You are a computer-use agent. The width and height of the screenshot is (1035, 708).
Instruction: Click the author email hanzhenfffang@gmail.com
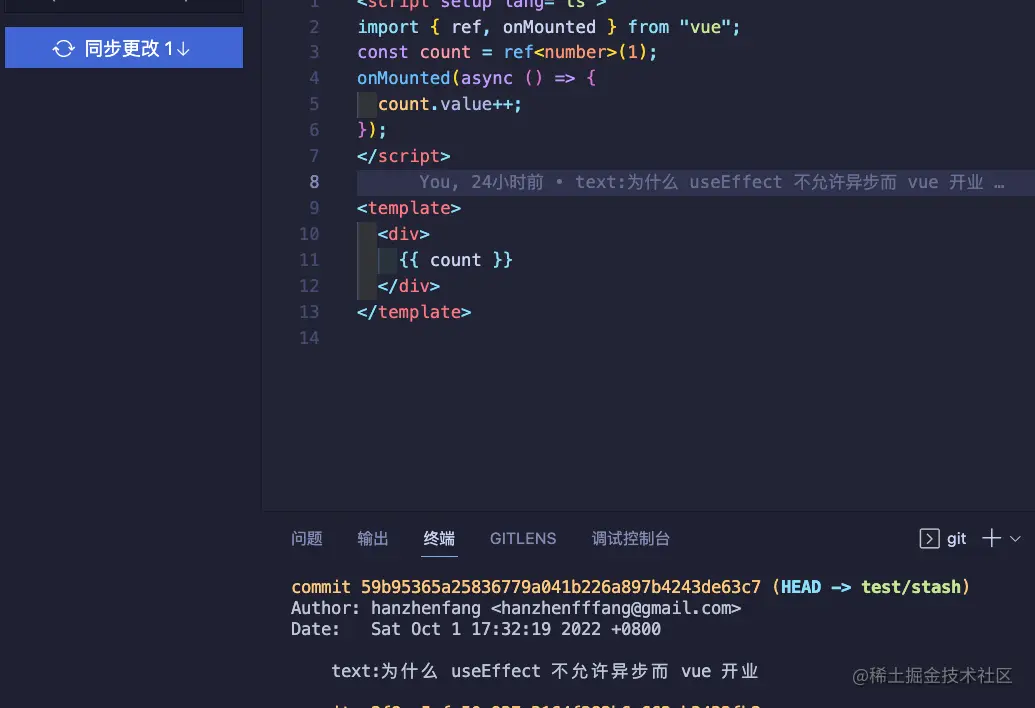pyautogui.click(x=616, y=608)
